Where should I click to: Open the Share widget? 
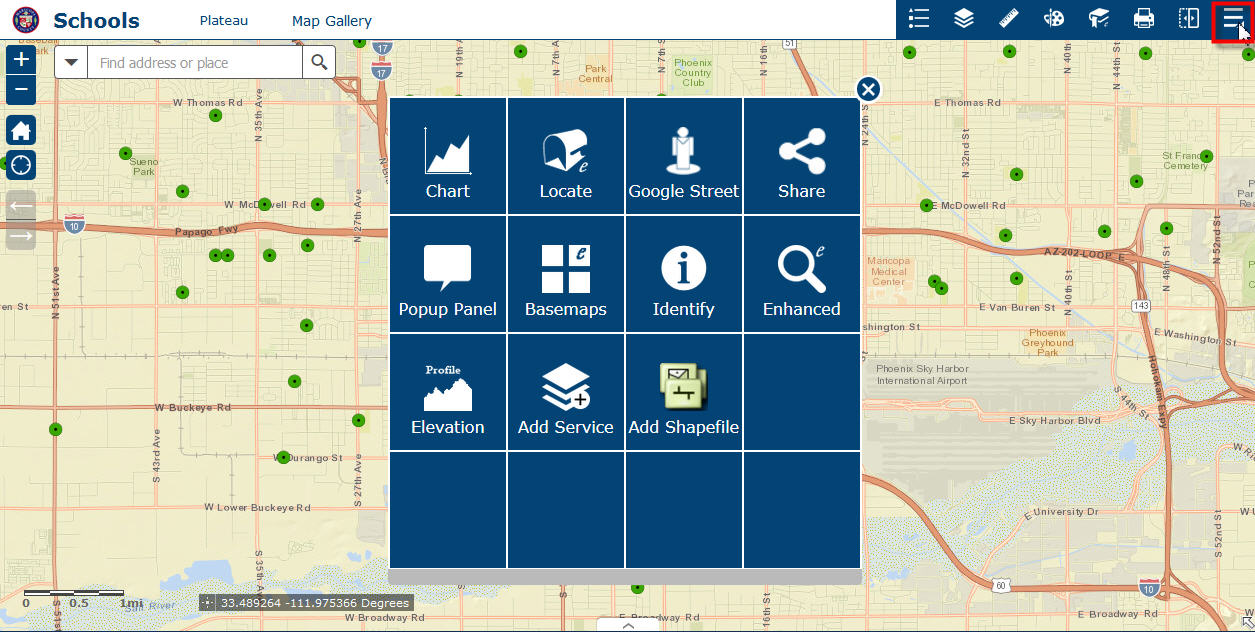point(801,156)
